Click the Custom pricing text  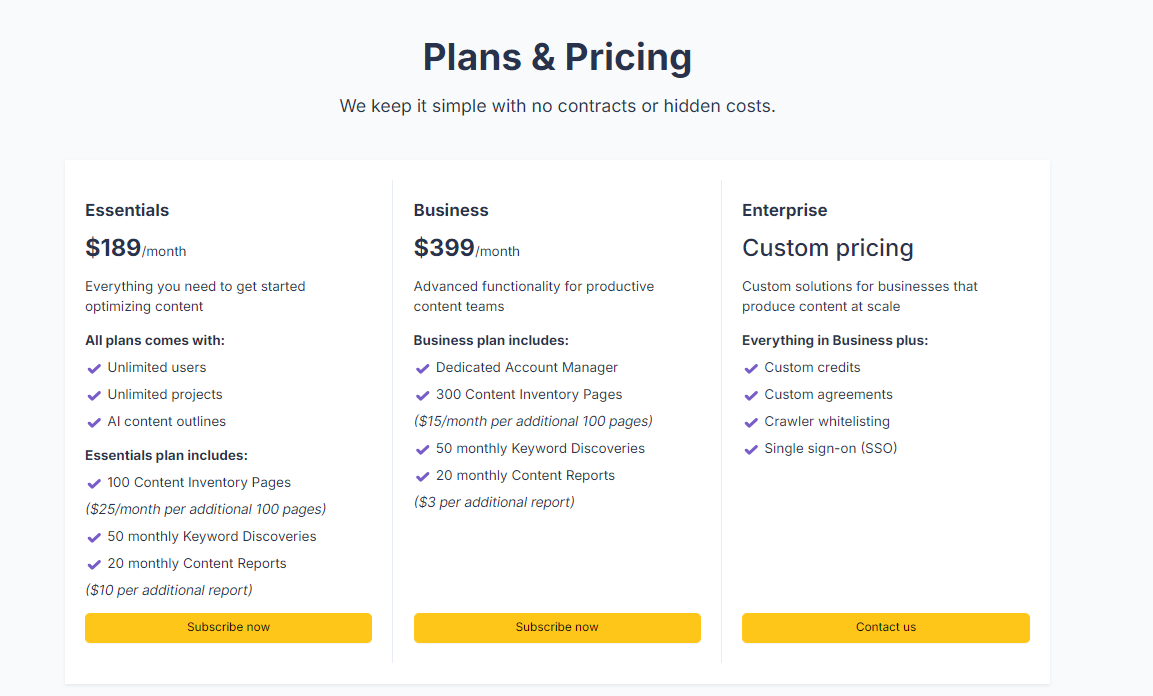point(828,247)
